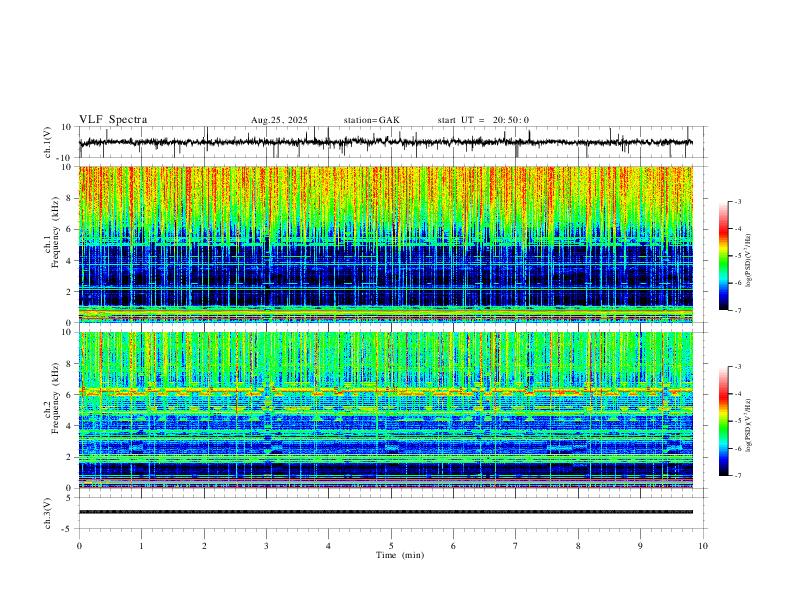Click the ch.2 log(PSD) colorbar title
The width and height of the screenshot is (792, 612).
(749, 425)
